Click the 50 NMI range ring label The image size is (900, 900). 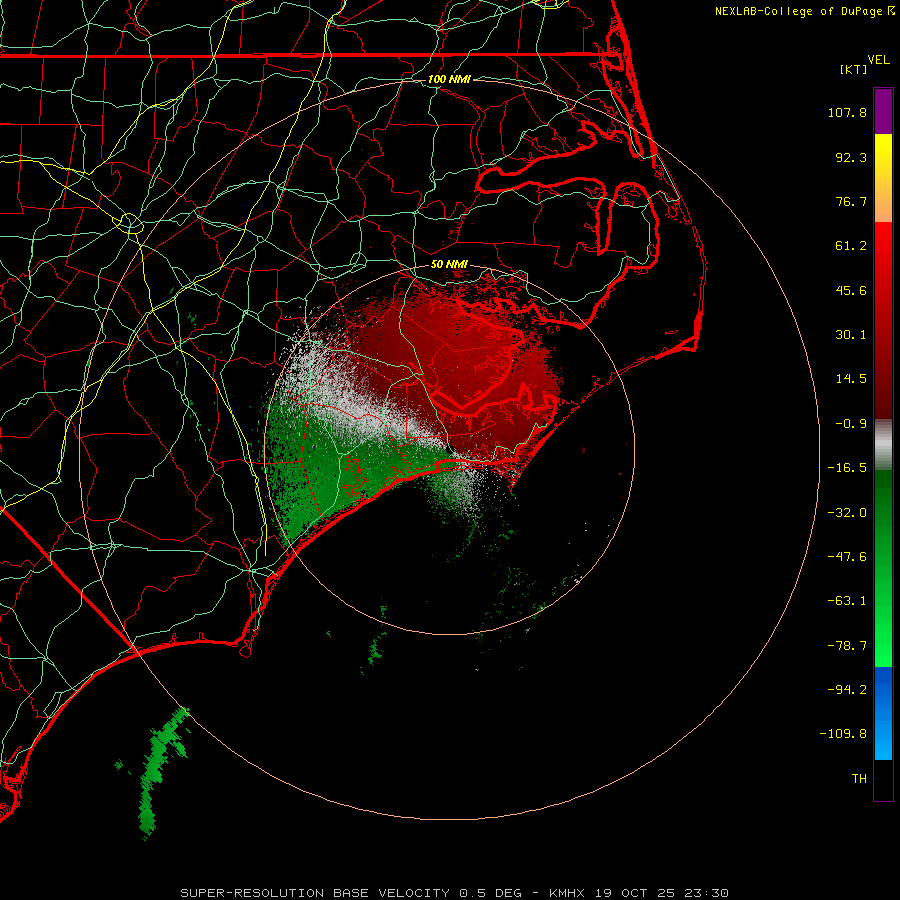449,264
